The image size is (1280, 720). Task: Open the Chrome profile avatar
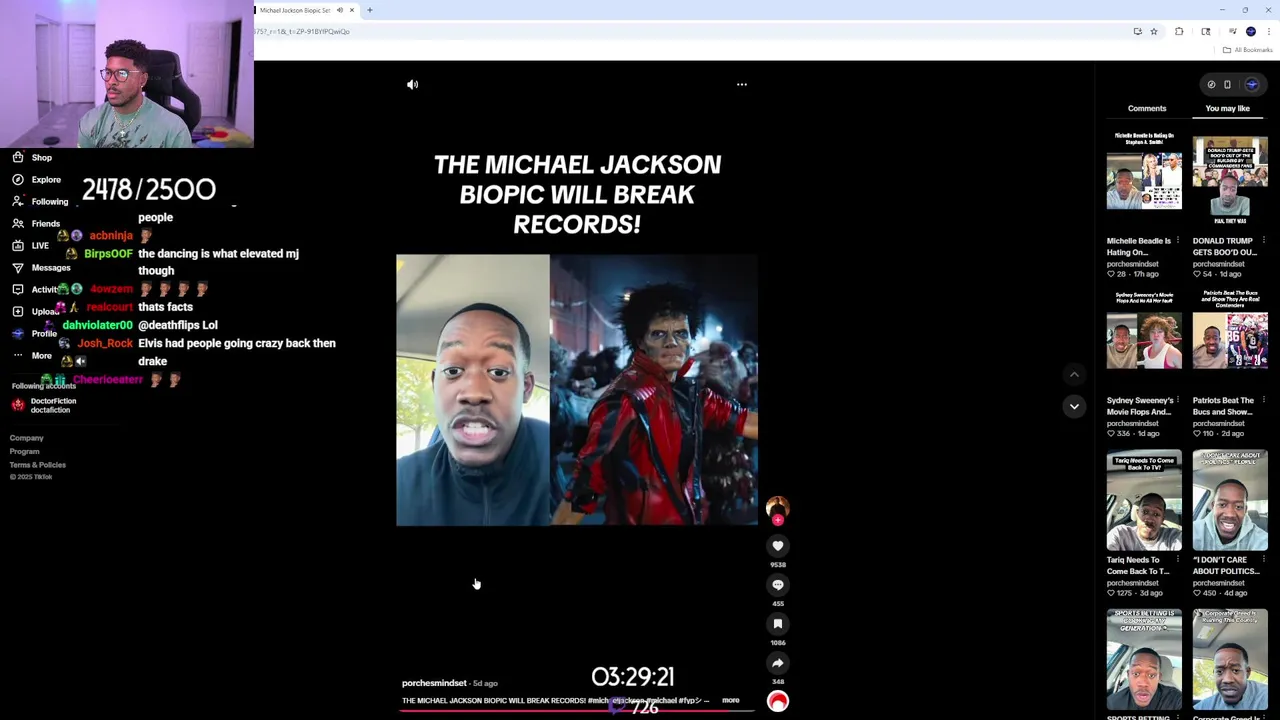[x=1251, y=31]
